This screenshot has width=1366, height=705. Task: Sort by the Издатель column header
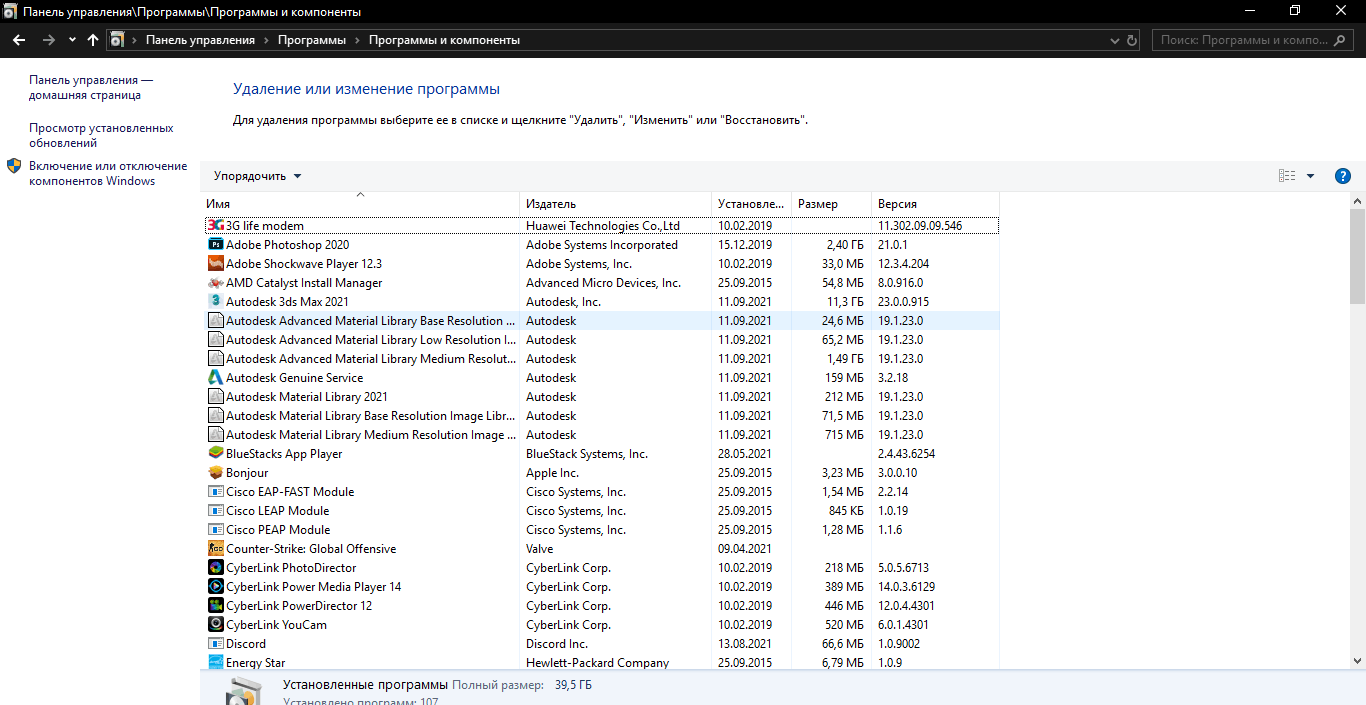click(x=615, y=204)
